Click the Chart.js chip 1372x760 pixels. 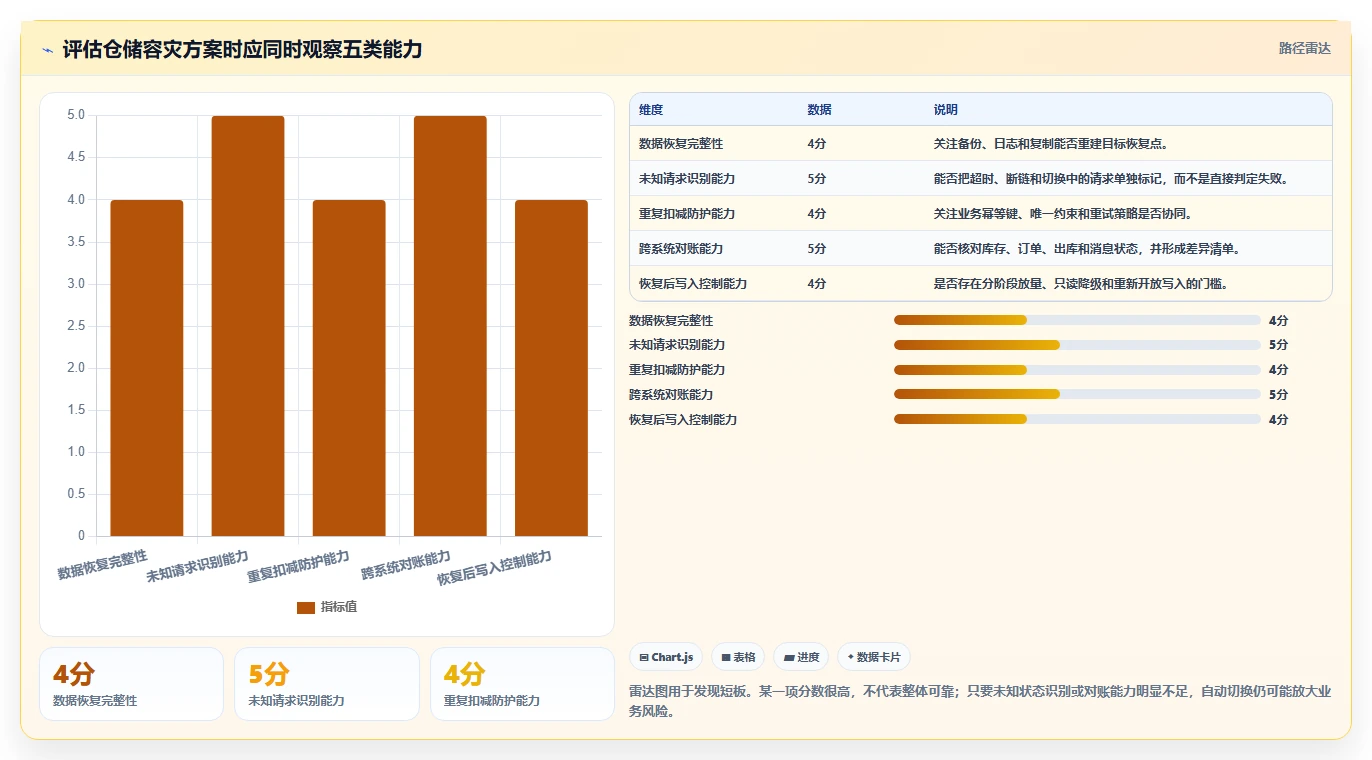pyautogui.click(x=666, y=657)
